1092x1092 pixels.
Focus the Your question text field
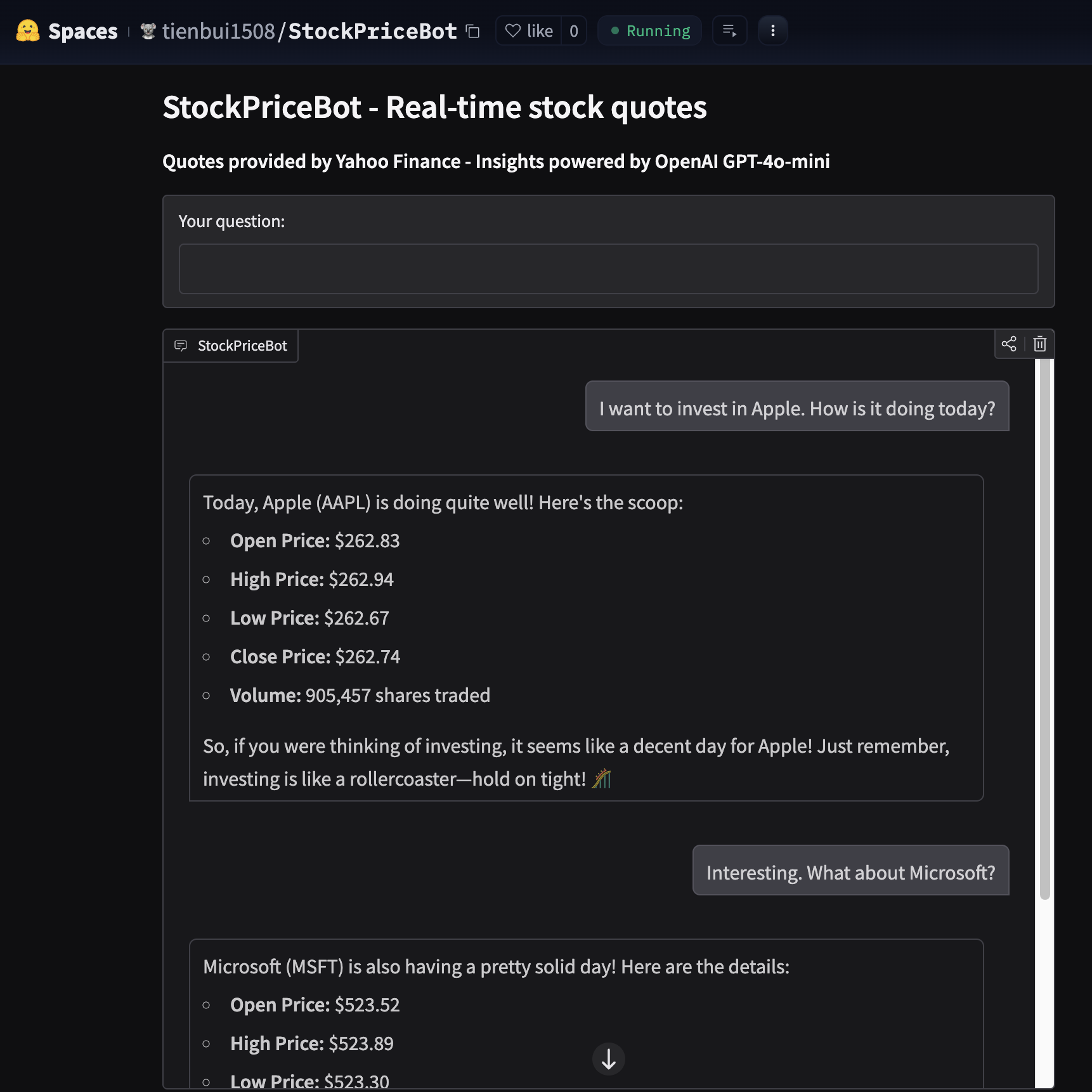[x=608, y=269]
